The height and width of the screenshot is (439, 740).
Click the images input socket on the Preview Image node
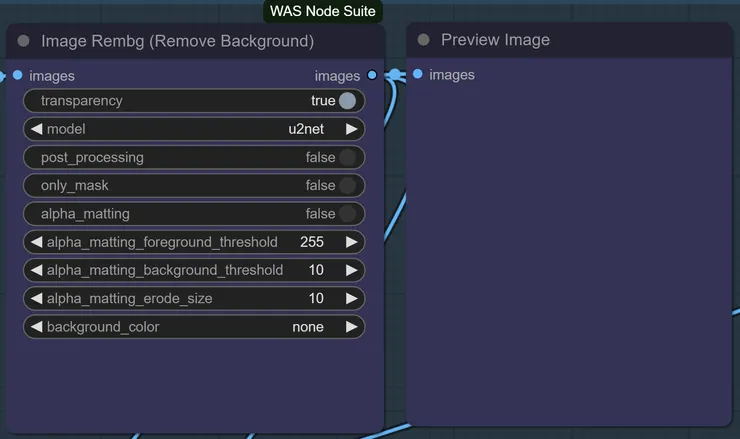click(x=418, y=74)
